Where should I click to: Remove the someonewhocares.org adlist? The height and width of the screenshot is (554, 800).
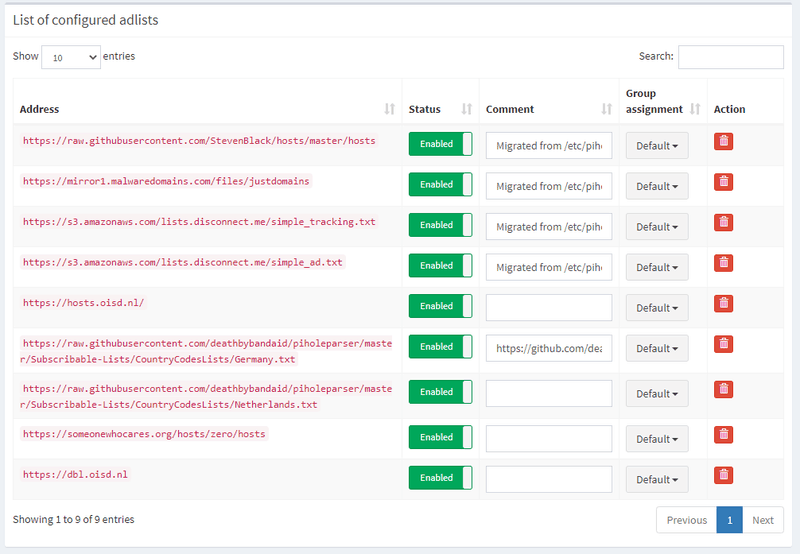723,435
